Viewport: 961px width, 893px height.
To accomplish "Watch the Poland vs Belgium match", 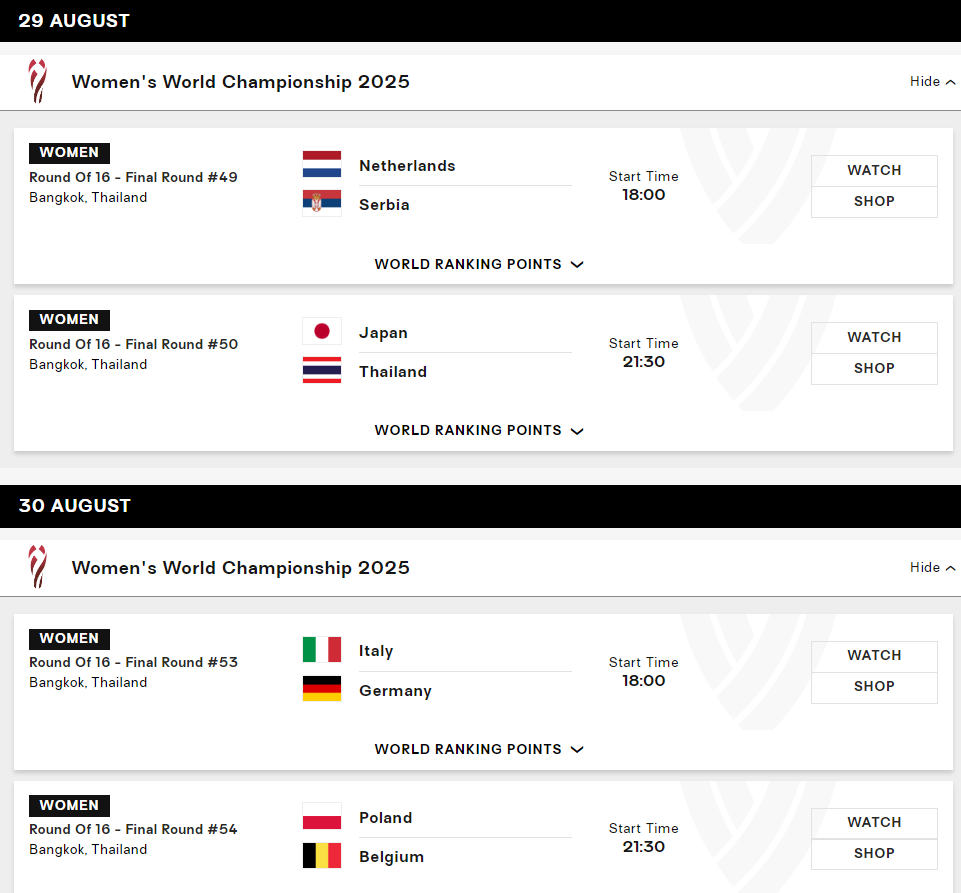I will [874, 822].
